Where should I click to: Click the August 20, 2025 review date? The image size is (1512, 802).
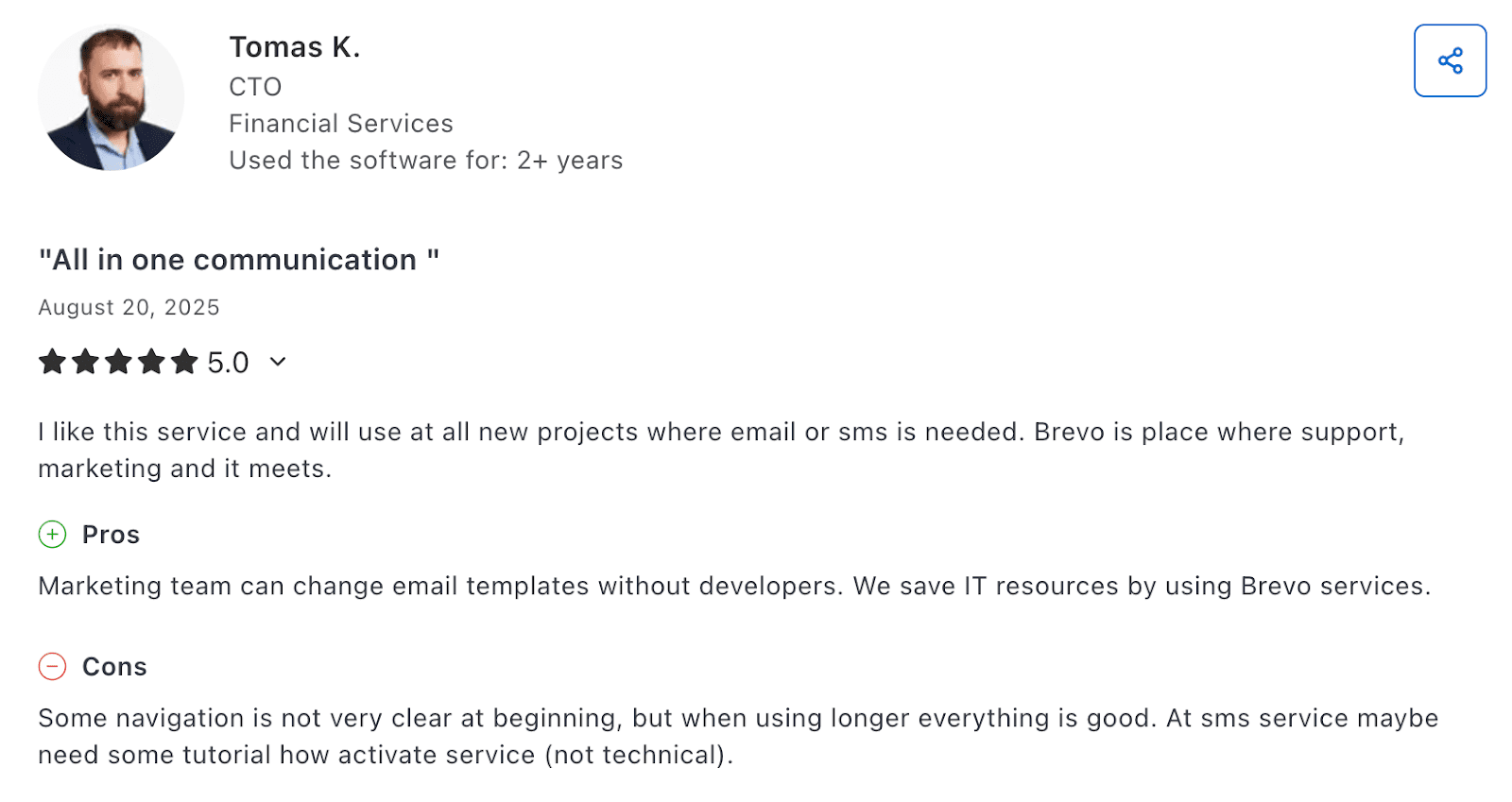(x=129, y=308)
